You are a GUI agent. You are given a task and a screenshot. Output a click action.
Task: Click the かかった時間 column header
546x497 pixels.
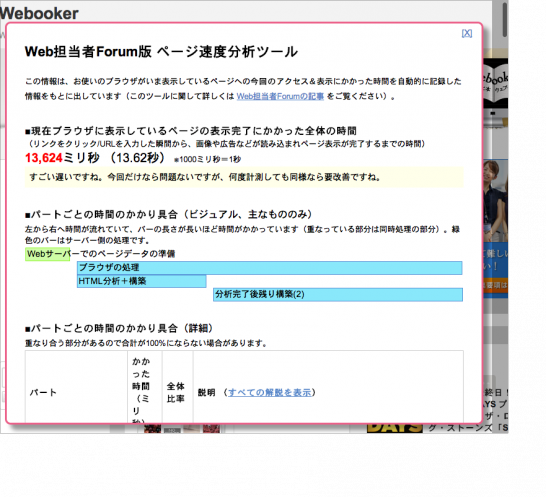tap(145, 387)
